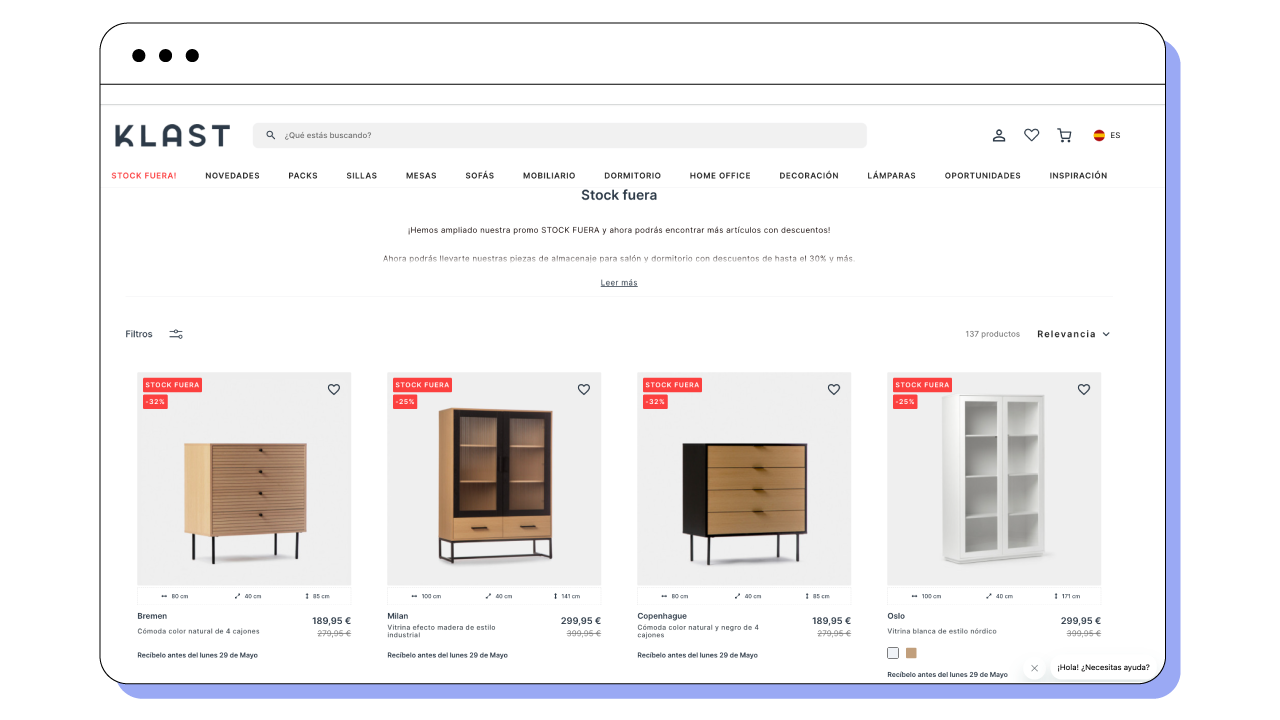This screenshot has height=720, width=1280.
Task: Click the Leer más link
Action: click(x=619, y=282)
